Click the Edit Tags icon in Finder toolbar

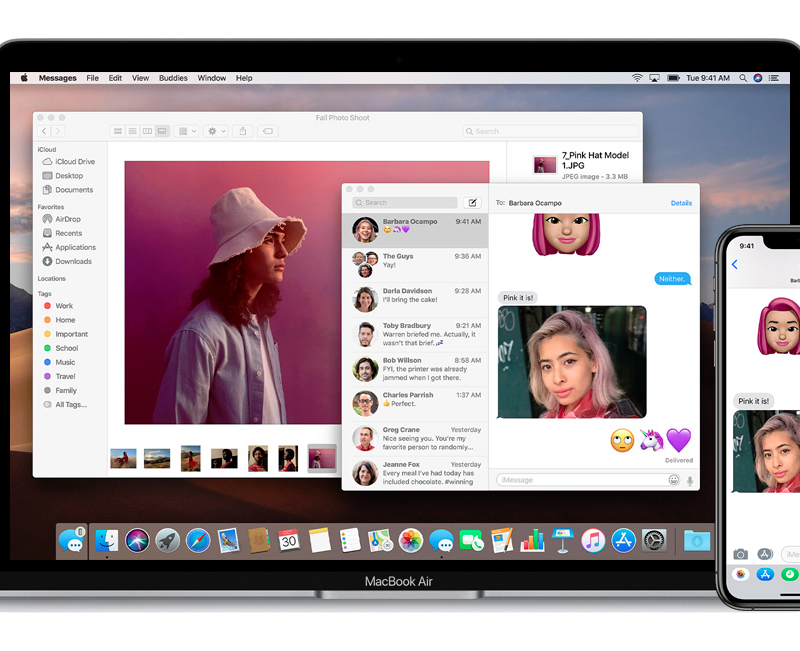(x=268, y=131)
